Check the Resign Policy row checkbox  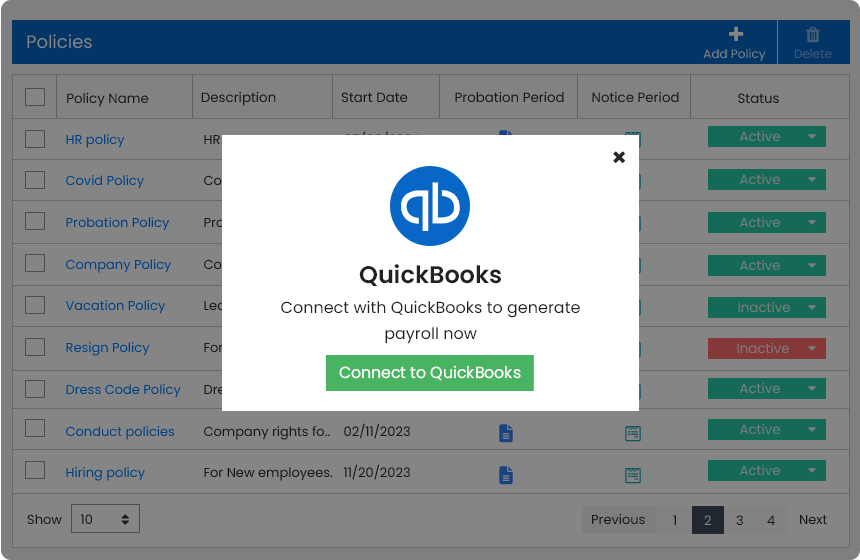[x=35, y=347]
